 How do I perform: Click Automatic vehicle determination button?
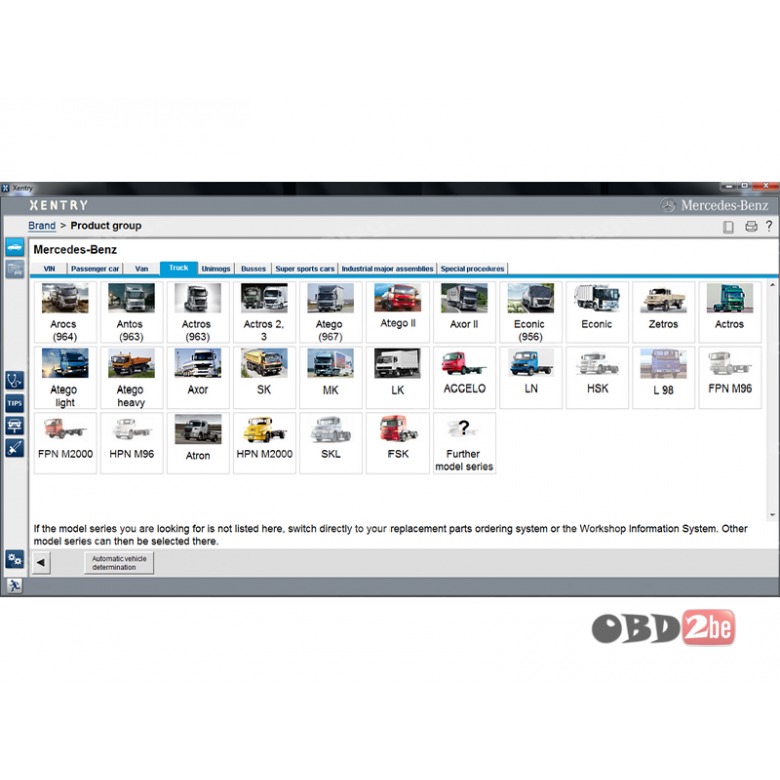pyautogui.click(x=119, y=563)
